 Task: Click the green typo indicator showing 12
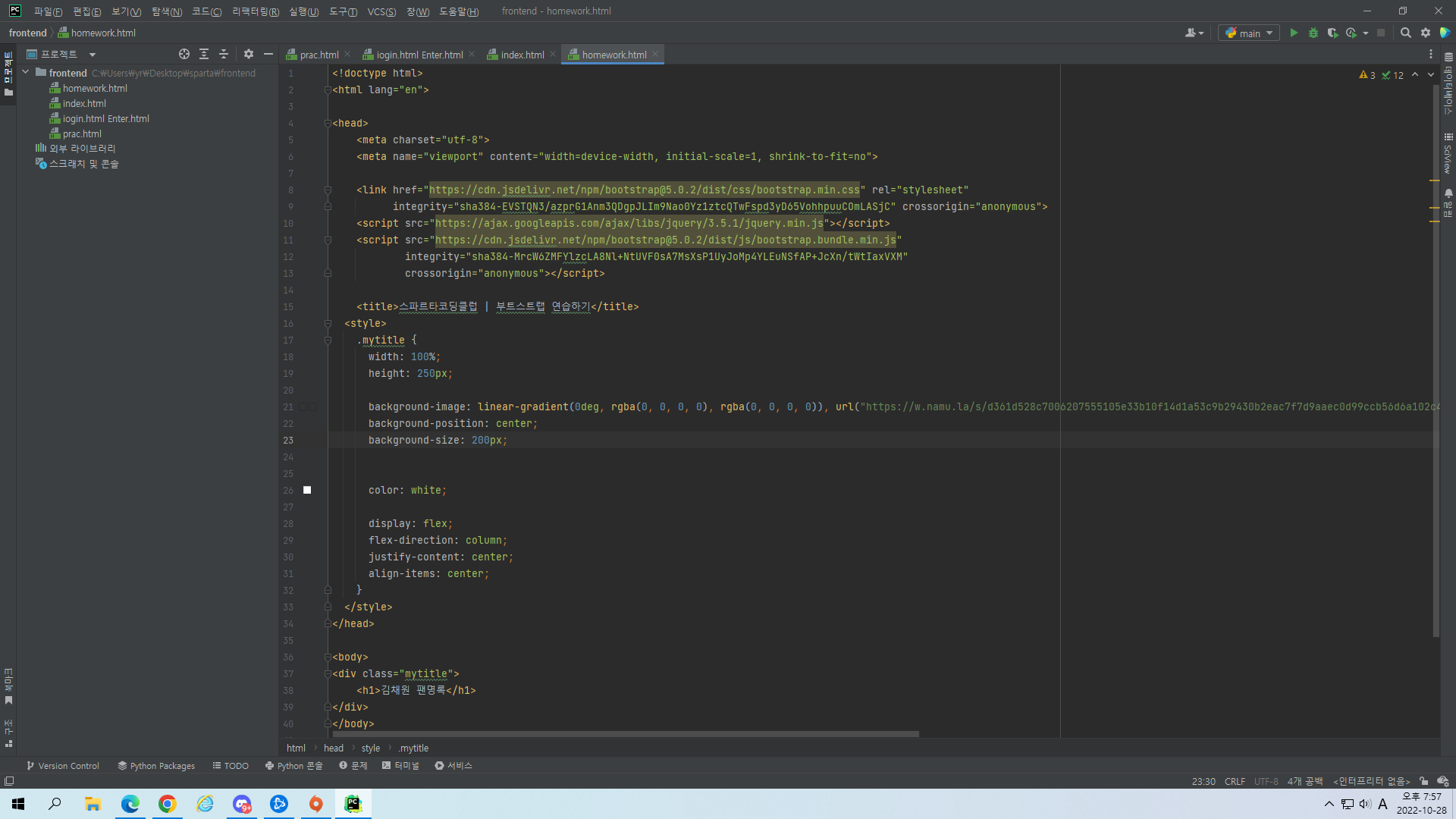pyautogui.click(x=1393, y=75)
